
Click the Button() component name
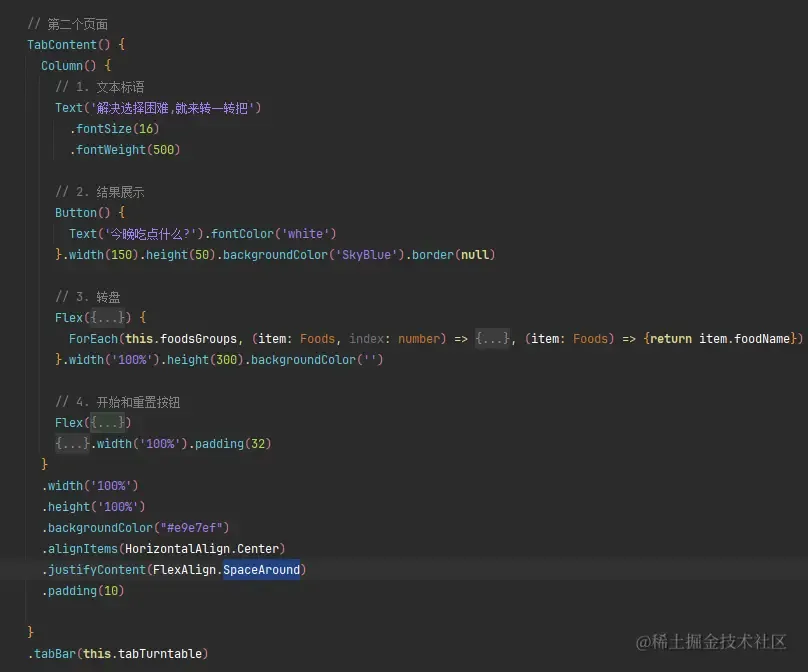point(76,212)
